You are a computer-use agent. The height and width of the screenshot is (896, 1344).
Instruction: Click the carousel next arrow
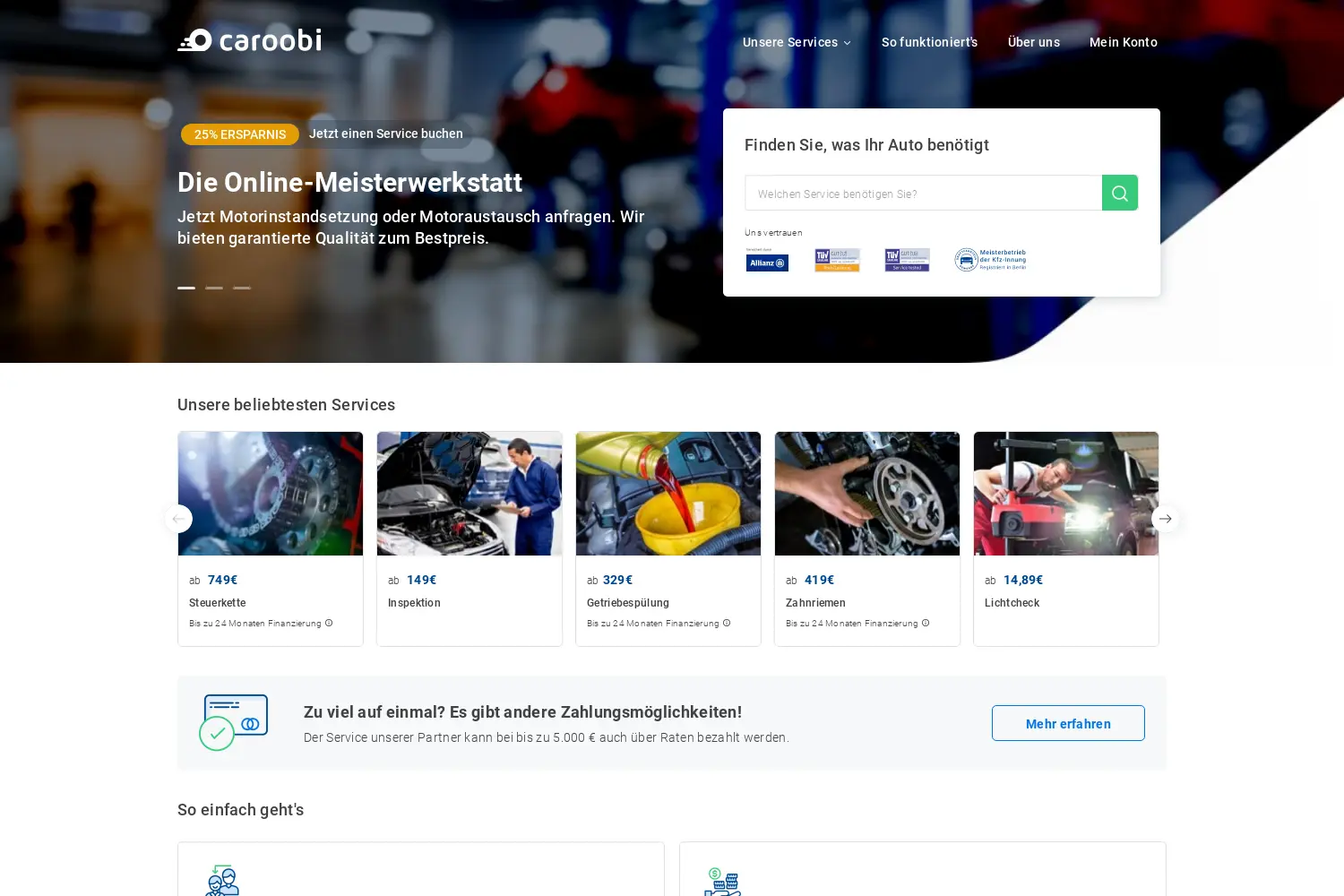coord(1165,519)
